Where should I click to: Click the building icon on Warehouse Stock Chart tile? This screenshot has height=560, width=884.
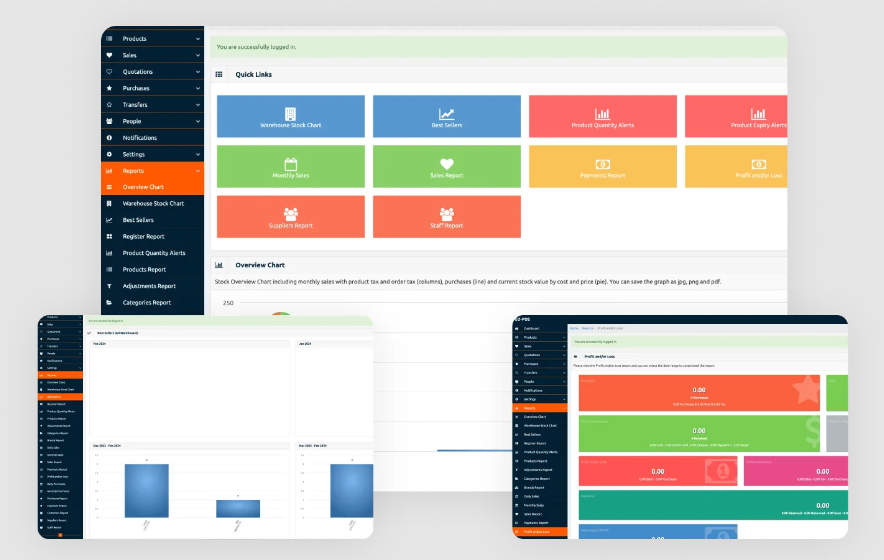coord(290,113)
